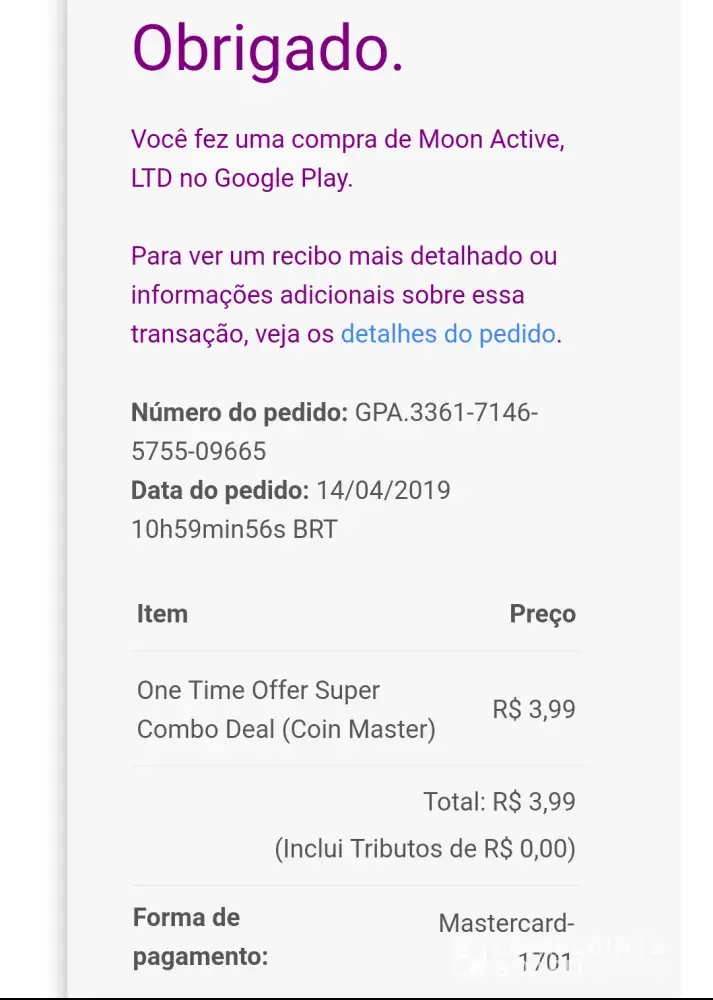The width and height of the screenshot is (713, 1000).
Task: Click the "Inclui Tributos de R$ 0,00" line
Action: coord(425,849)
